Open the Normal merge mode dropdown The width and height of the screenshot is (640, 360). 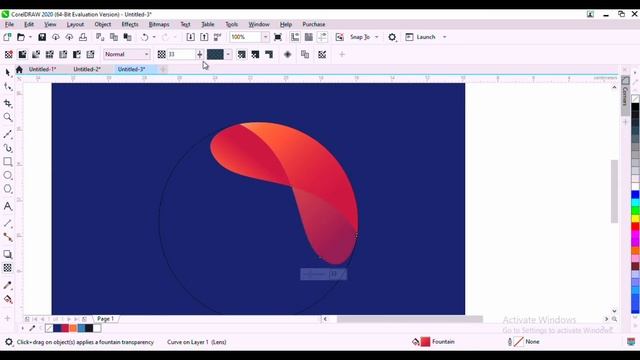click(127, 54)
